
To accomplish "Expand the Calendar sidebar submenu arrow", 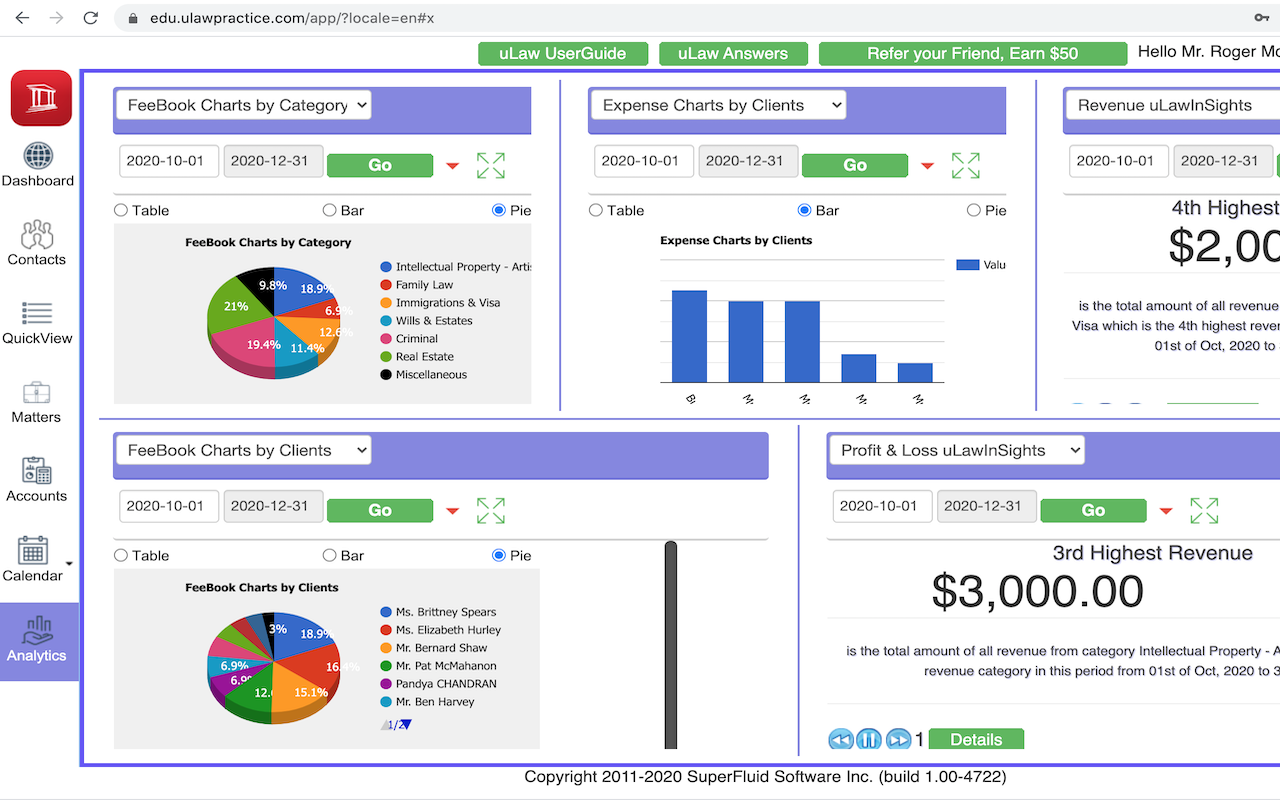I will coord(69,564).
